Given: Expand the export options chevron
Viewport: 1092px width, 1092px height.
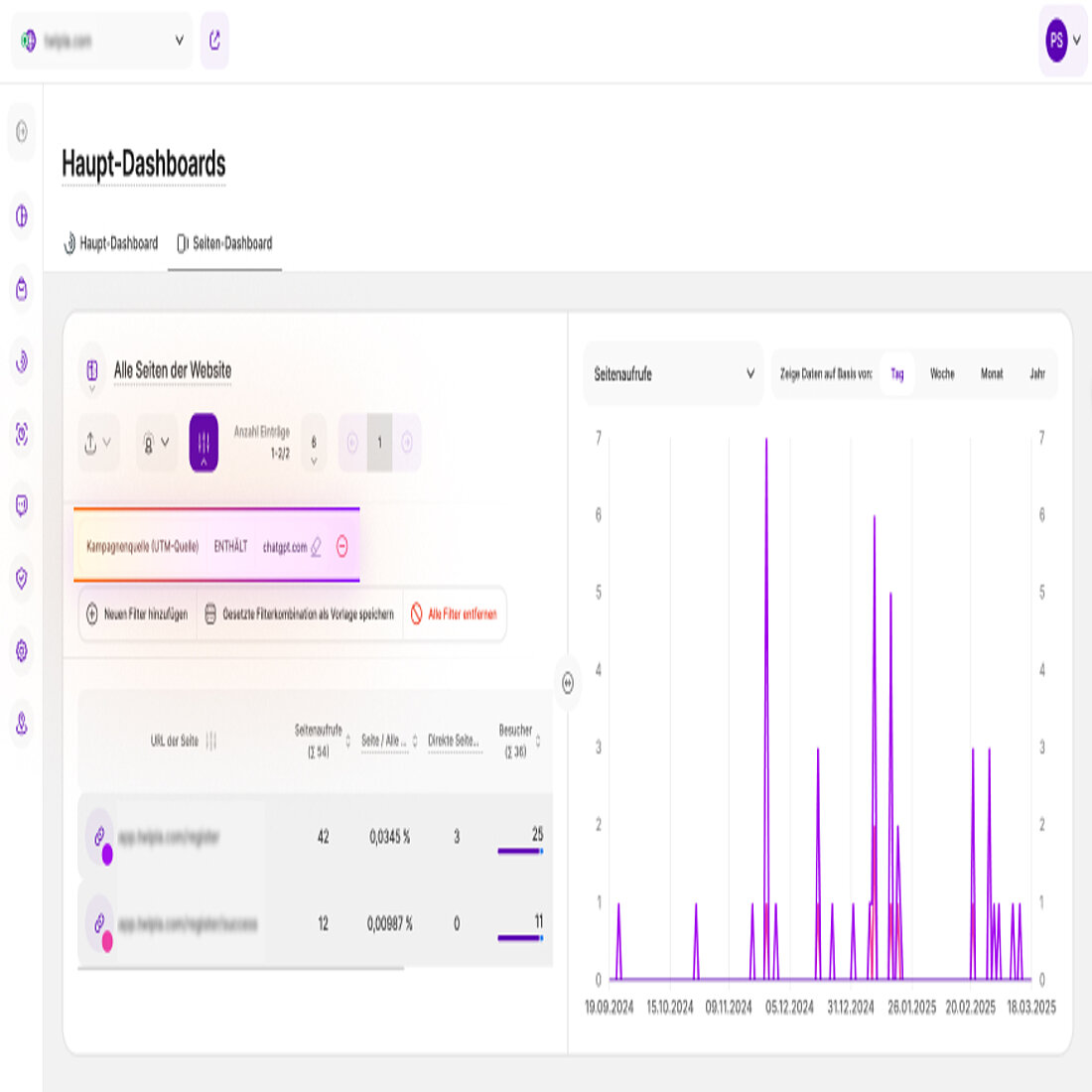Looking at the screenshot, I should point(105,444).
